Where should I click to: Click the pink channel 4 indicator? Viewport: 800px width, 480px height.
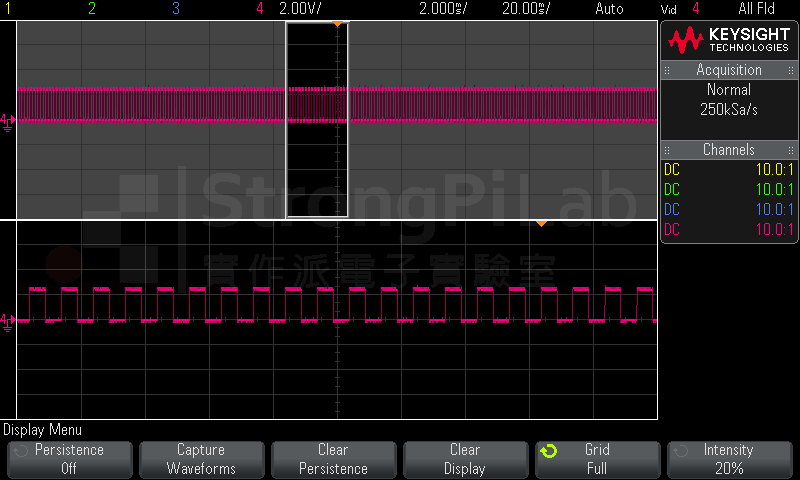[x=260, y=8]
